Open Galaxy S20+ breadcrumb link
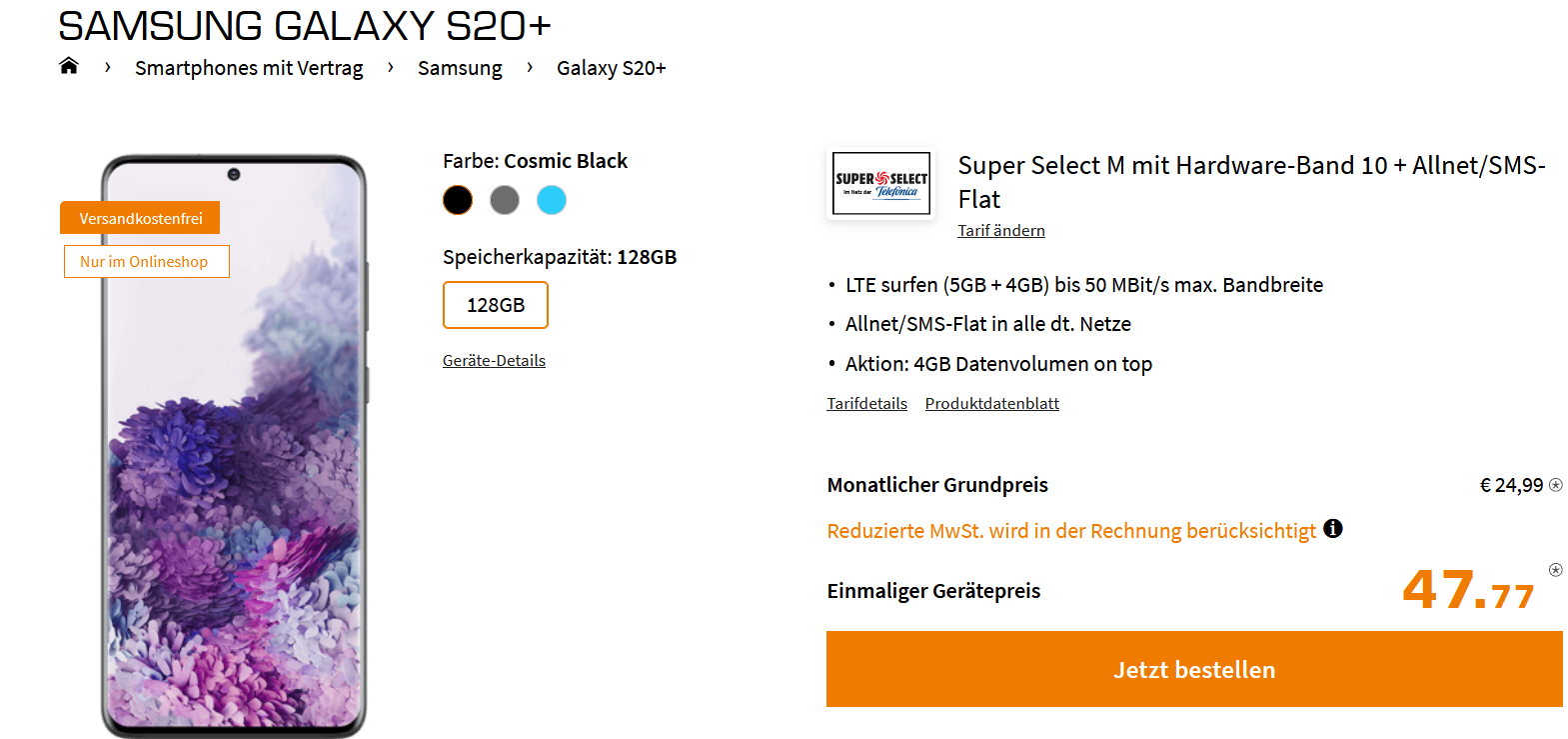The image size is (1568, 739). tap(611, 68)
